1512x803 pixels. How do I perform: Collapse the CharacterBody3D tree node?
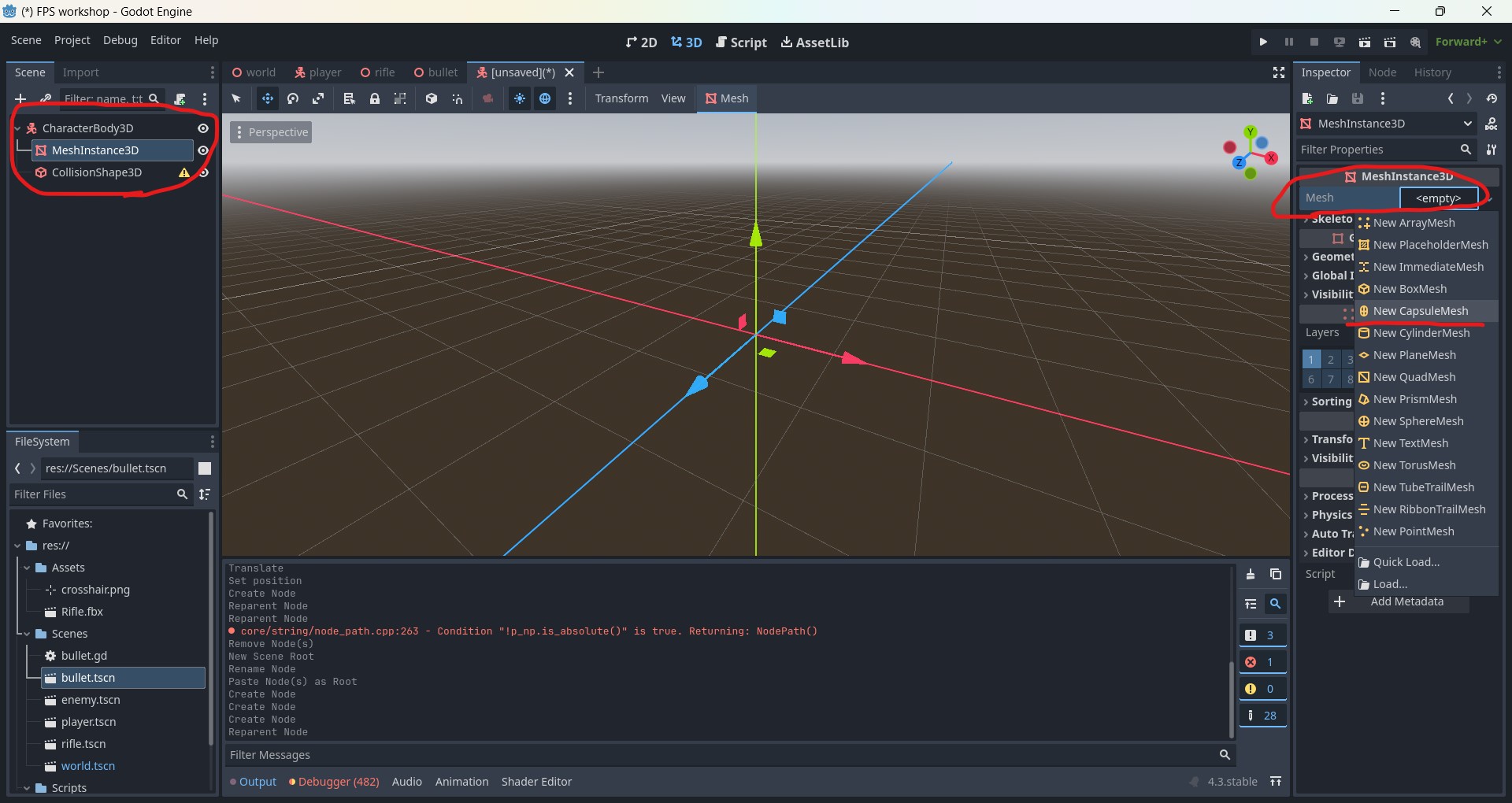coord(18,128)
